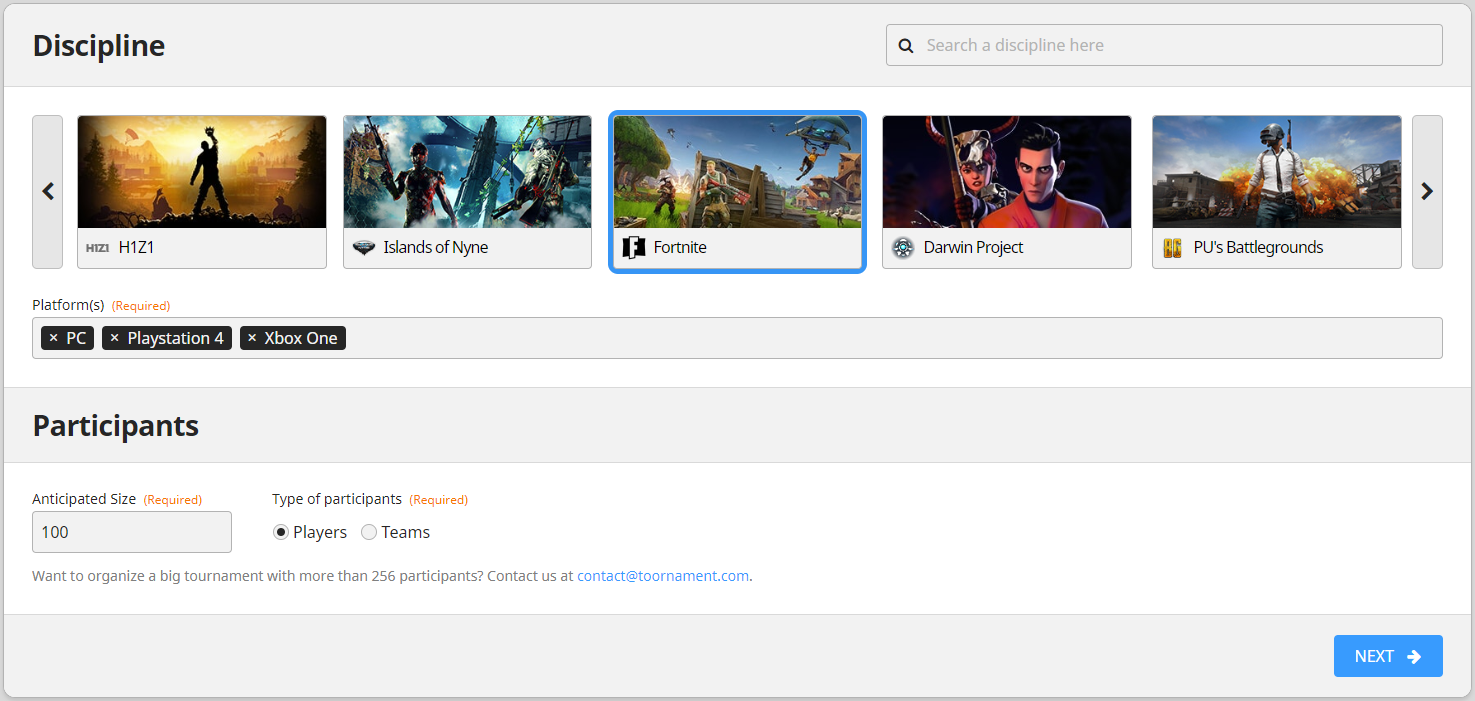Choose the PU's Battlegrounds thumbnail
The height and width of the screenshot is (701, 1475).
tap(1277, 172)
